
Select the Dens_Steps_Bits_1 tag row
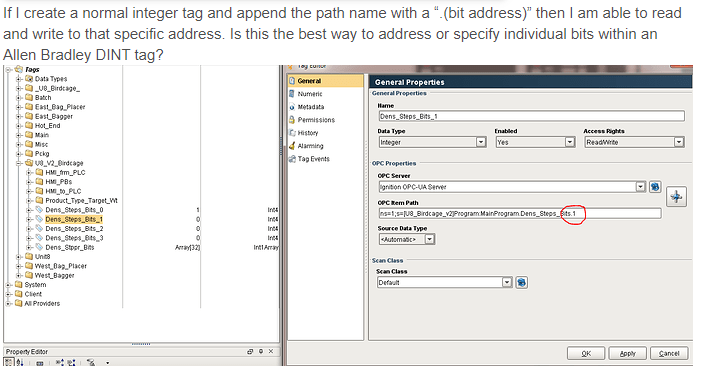coord(74,219)
